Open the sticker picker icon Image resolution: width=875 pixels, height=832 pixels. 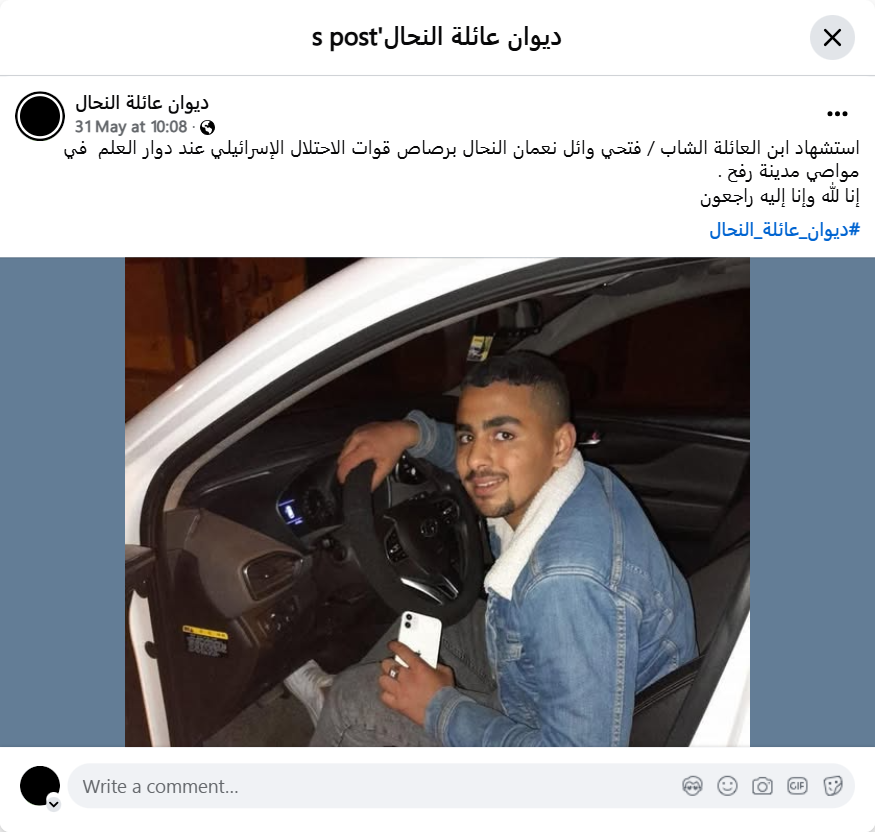833,786
